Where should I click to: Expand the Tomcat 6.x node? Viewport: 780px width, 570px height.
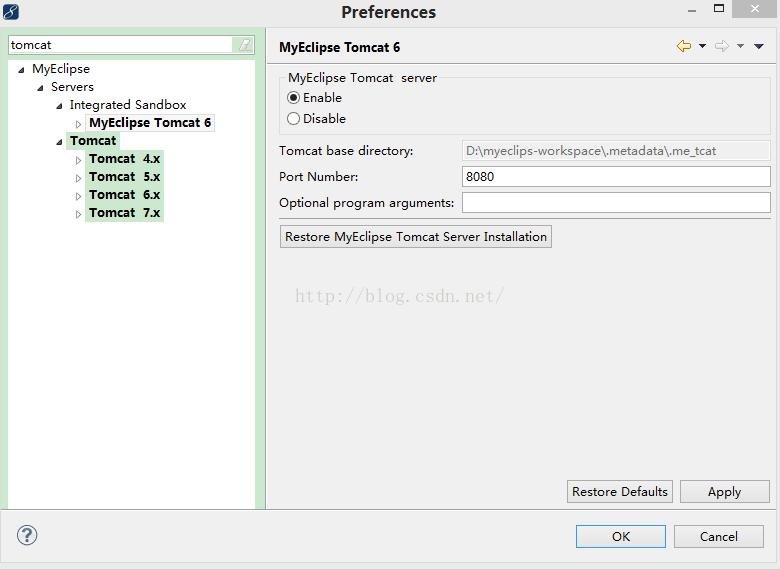coord(78,196)
